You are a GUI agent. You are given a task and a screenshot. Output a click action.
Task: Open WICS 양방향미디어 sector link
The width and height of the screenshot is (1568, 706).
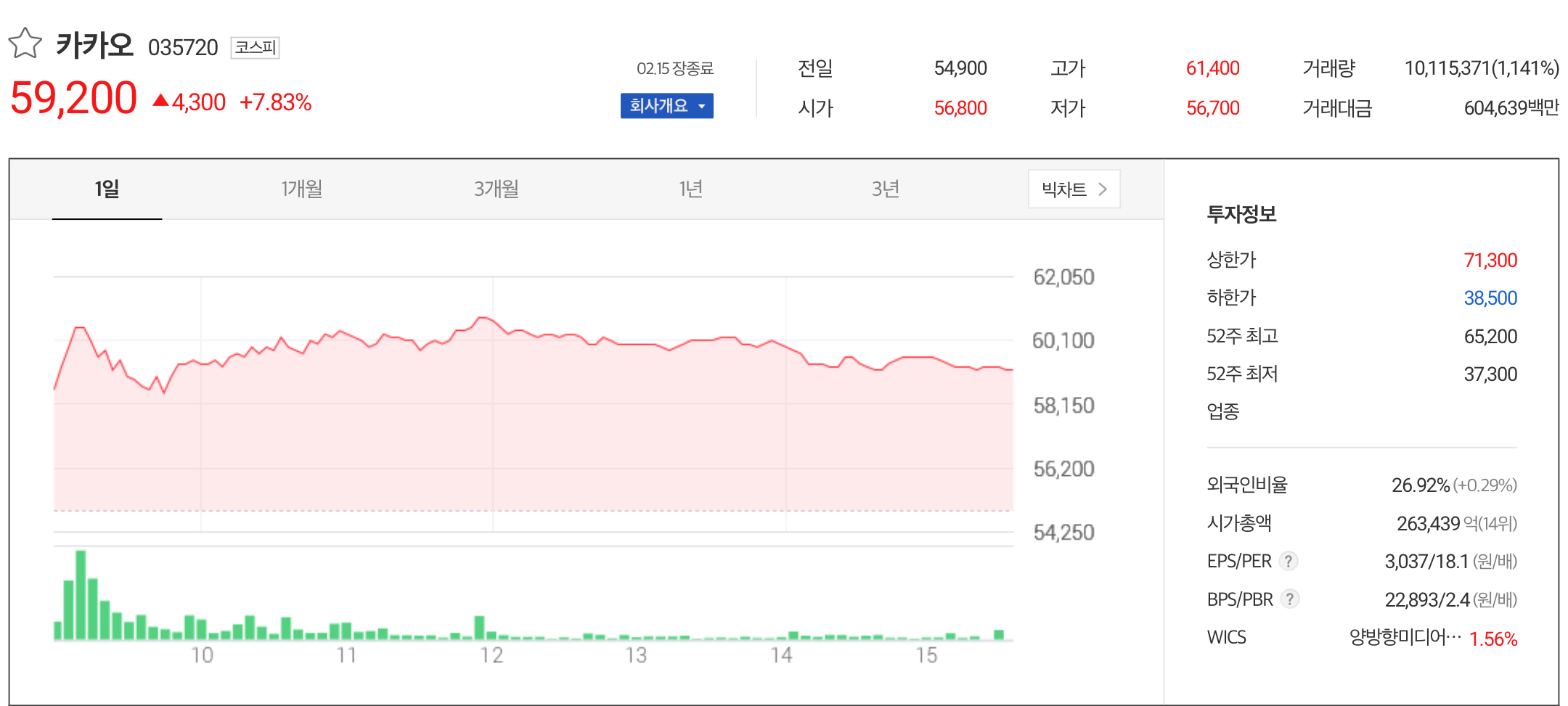pyautogui.click(x=1405, y=637)
